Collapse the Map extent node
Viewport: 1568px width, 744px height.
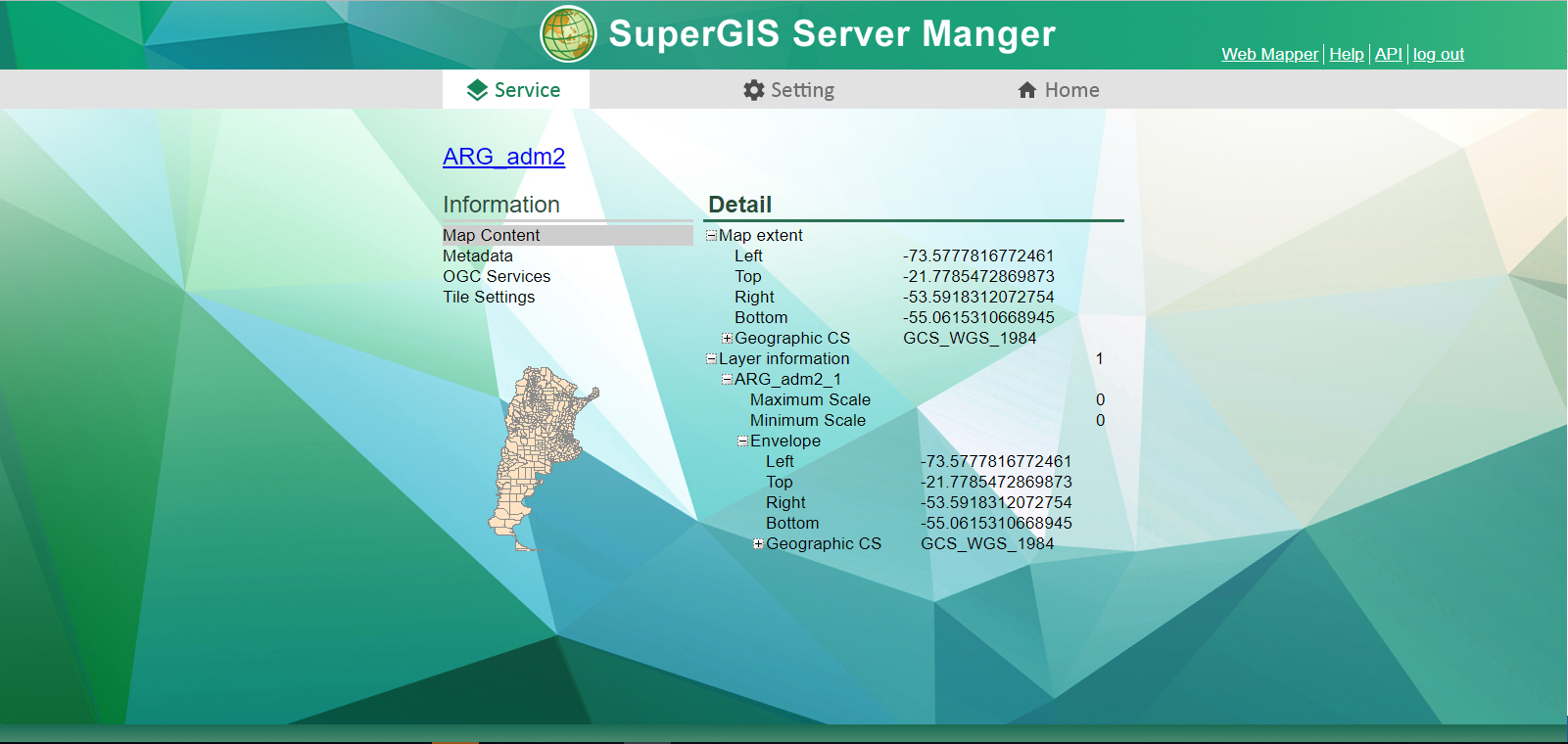tap(711, 235)
